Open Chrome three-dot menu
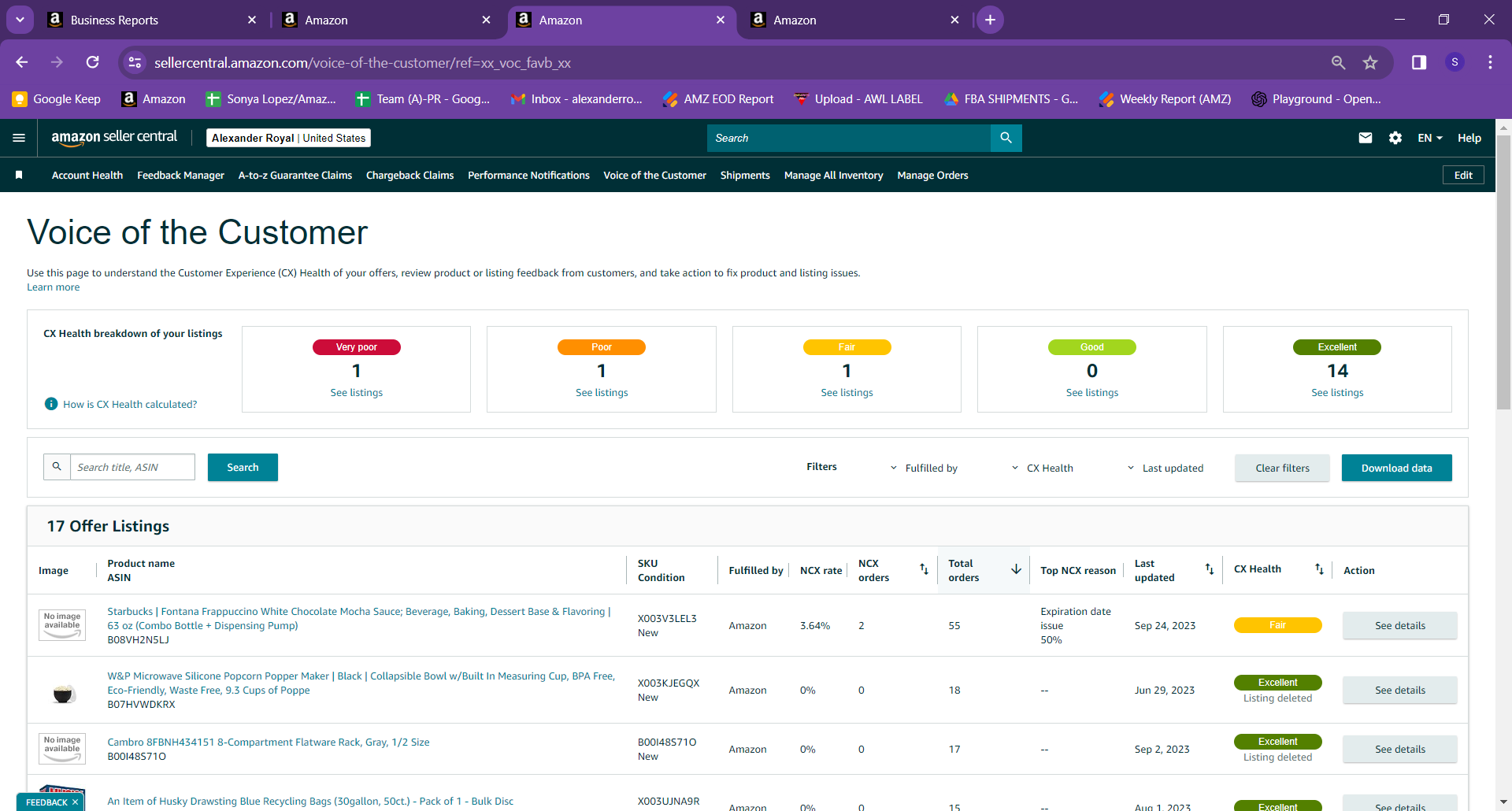Image resolution: width=1512 pixels, height=811 pixels. click(x=1490, y=62)
